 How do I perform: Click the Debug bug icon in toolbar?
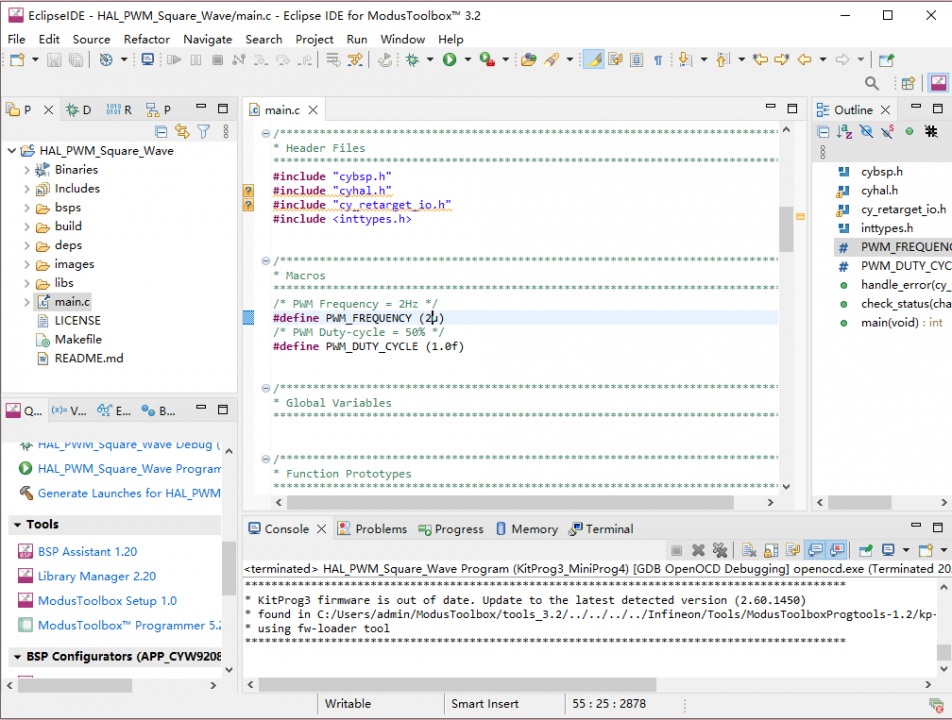point(412,59)
